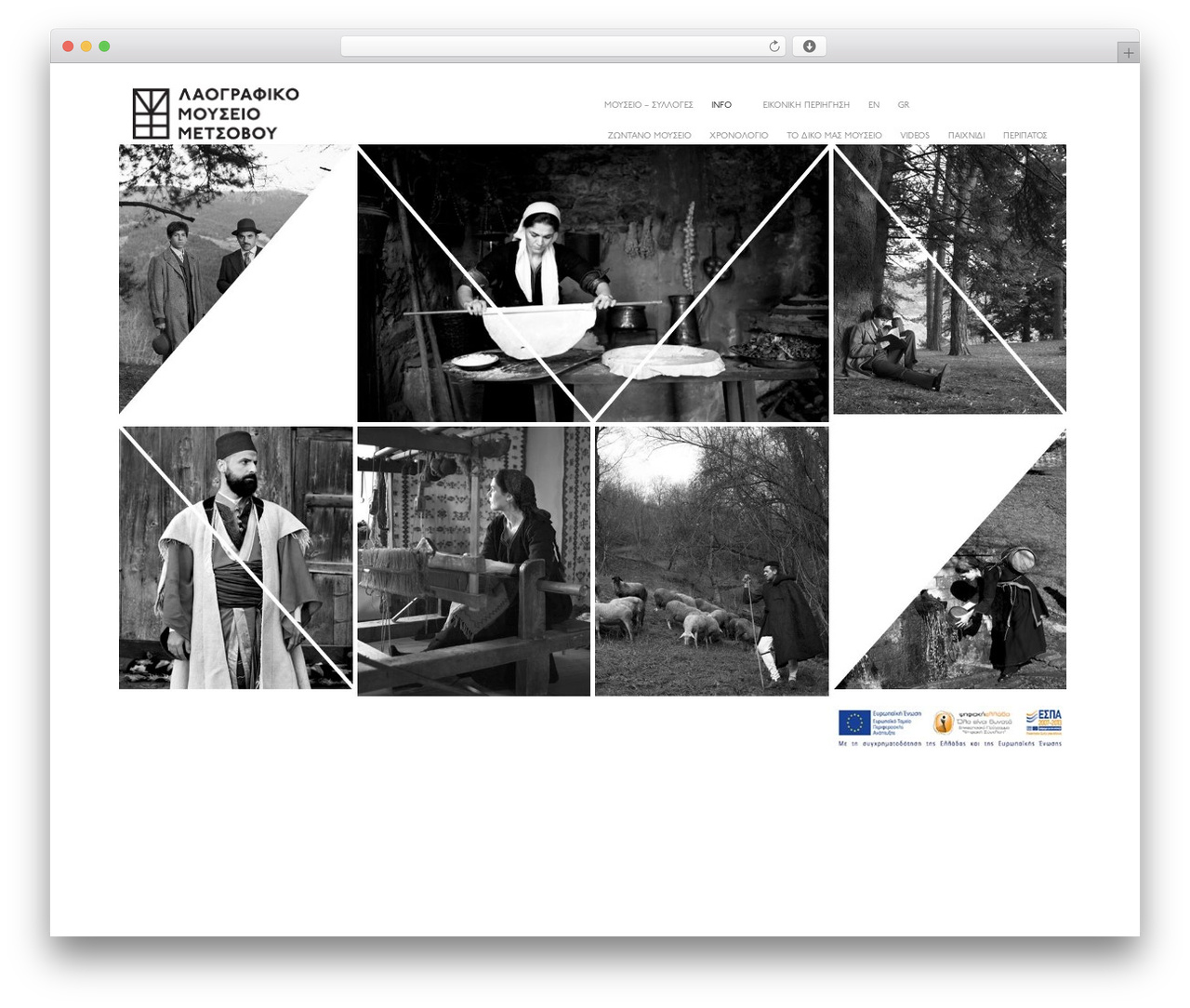Open the man reading under trees photo
Image resolution: width=1190 pixels, height=1008 pixels.
tap(949, 279)
